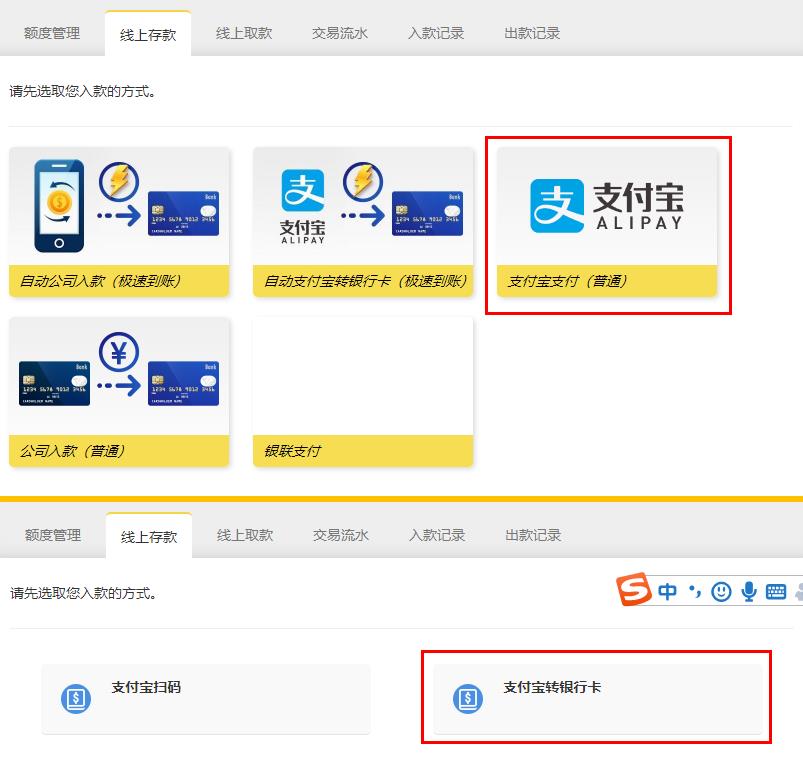Open 出款记录 tab in lower panel

533,535
